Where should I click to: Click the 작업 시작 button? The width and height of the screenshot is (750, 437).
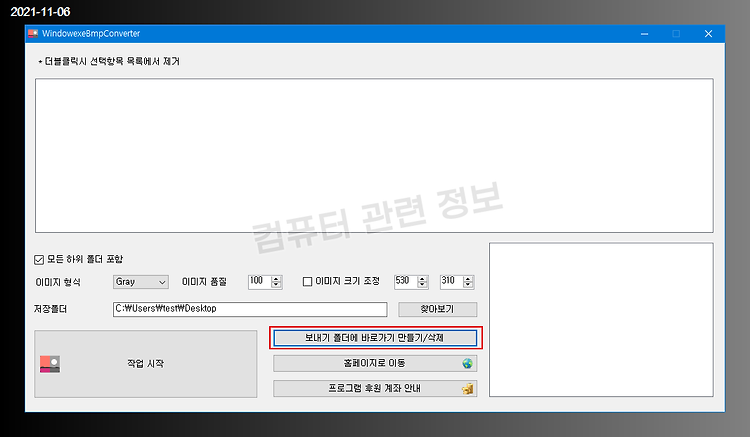coord(145,364)
